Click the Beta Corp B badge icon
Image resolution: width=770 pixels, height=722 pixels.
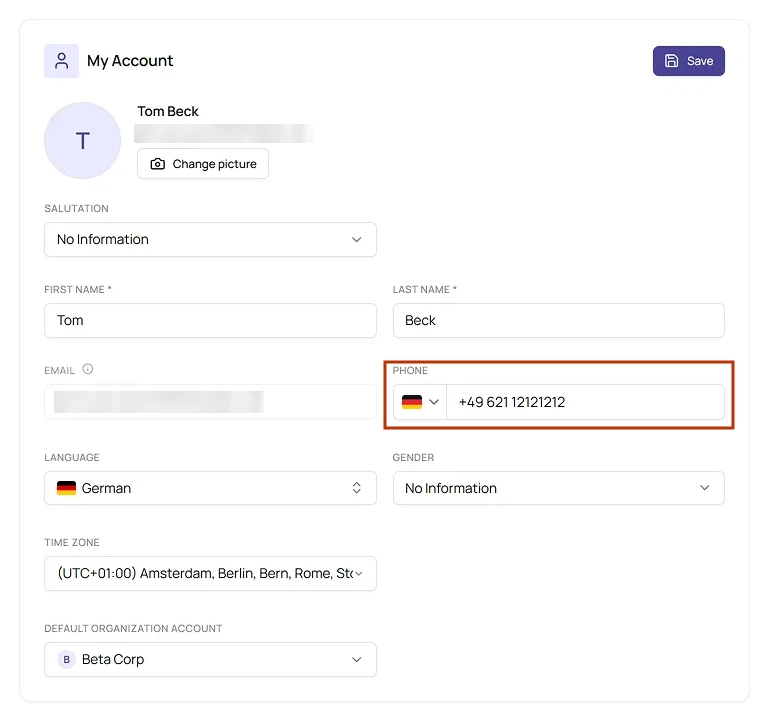pyautogui.click(x=66, y=659)
